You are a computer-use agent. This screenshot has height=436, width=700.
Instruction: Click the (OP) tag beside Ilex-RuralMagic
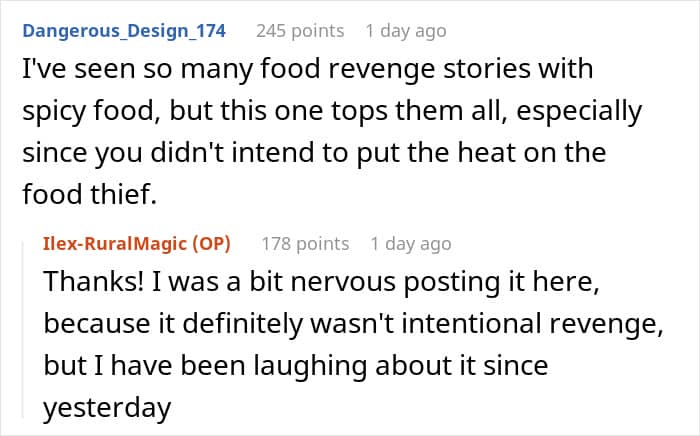click(211, 244)
